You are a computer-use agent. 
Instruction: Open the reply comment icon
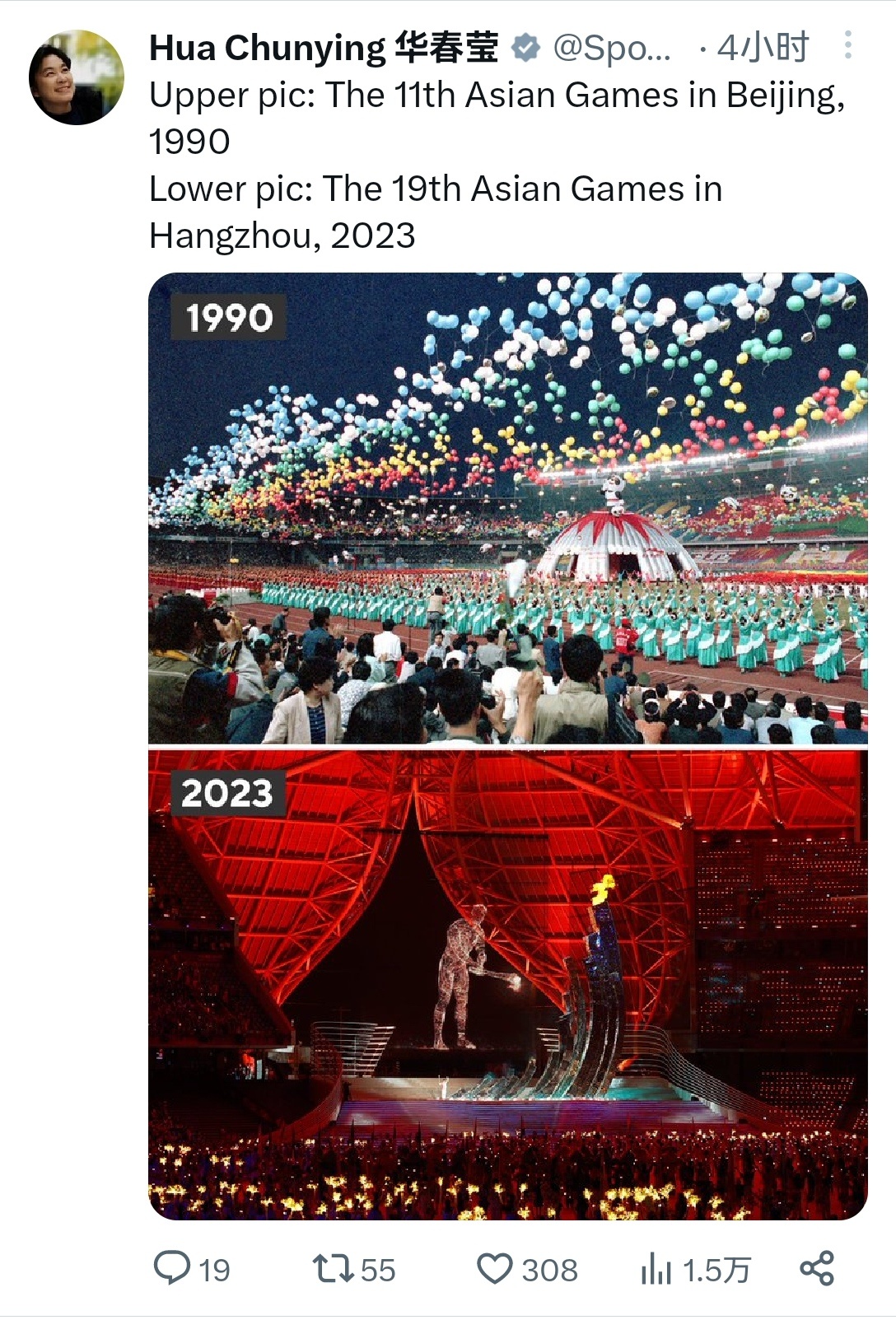(172, 1268)
